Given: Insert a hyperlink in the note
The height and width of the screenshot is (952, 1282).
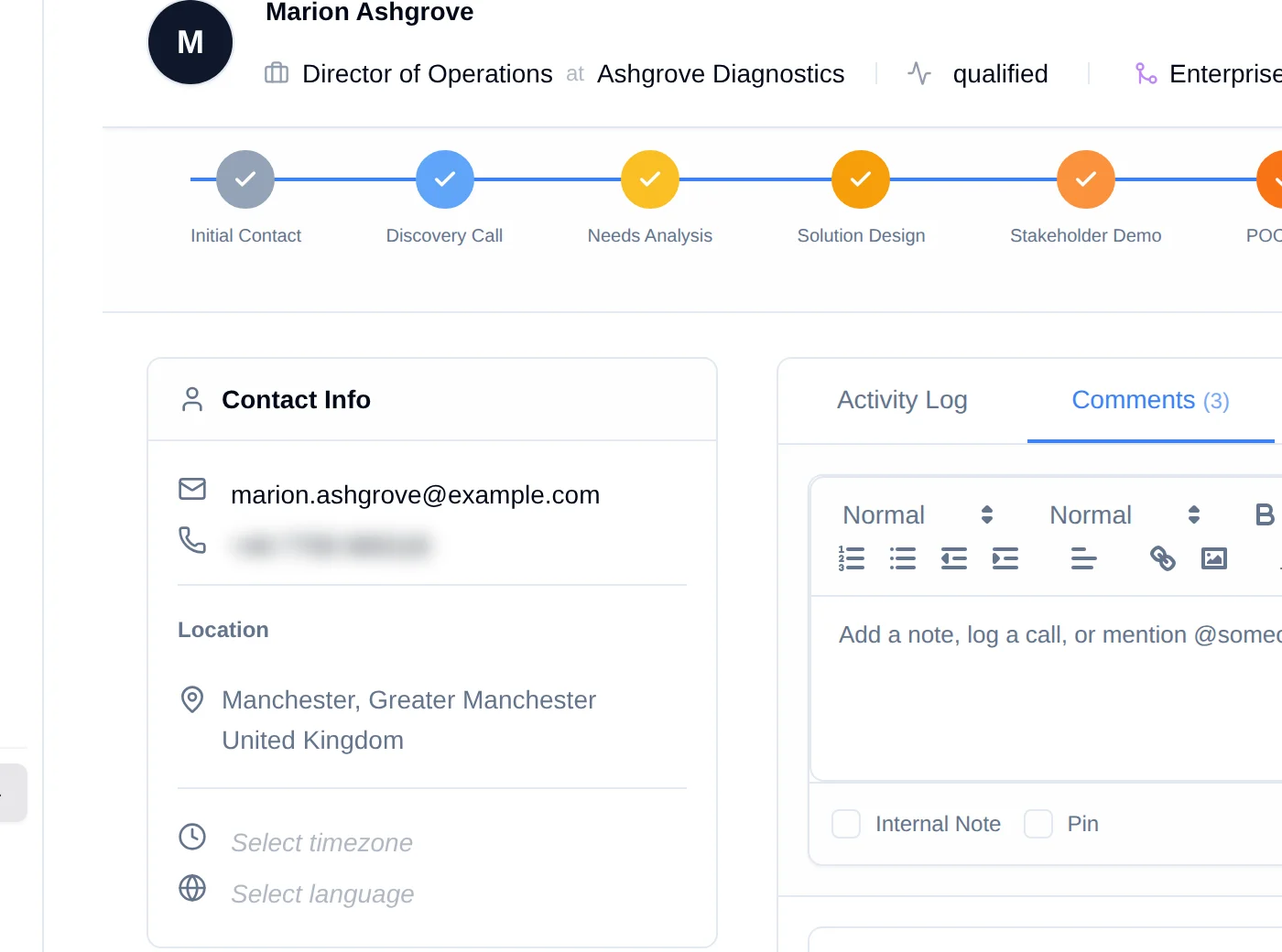Looking at the screenshot, I should [x=1163, y=558].
